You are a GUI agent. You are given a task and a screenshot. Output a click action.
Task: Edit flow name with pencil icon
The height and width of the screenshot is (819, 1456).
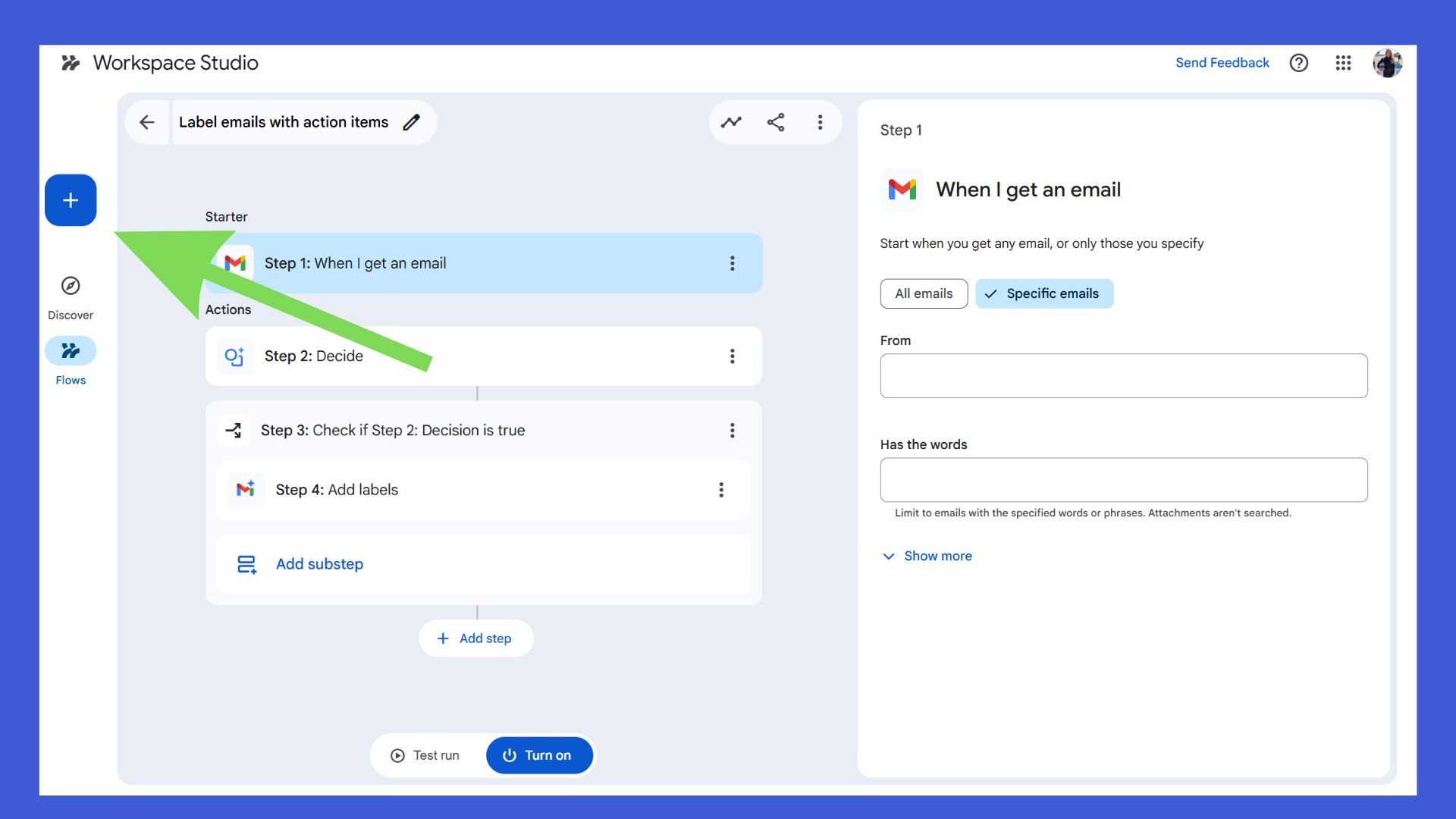tap(412, 122)
